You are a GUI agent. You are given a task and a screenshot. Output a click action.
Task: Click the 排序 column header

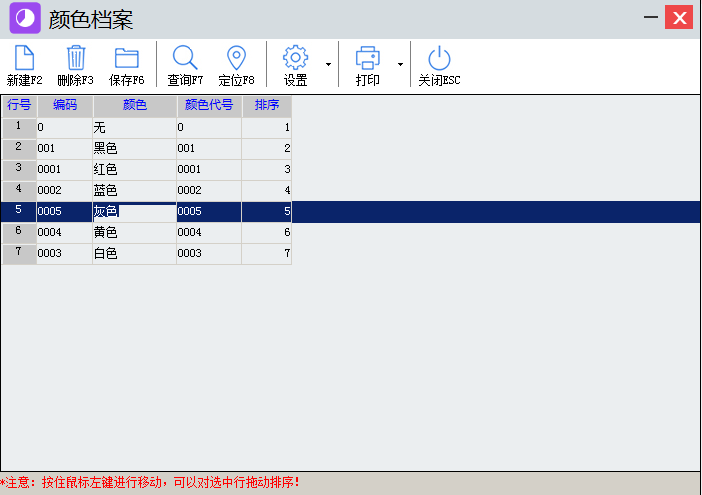coord(266,105)
